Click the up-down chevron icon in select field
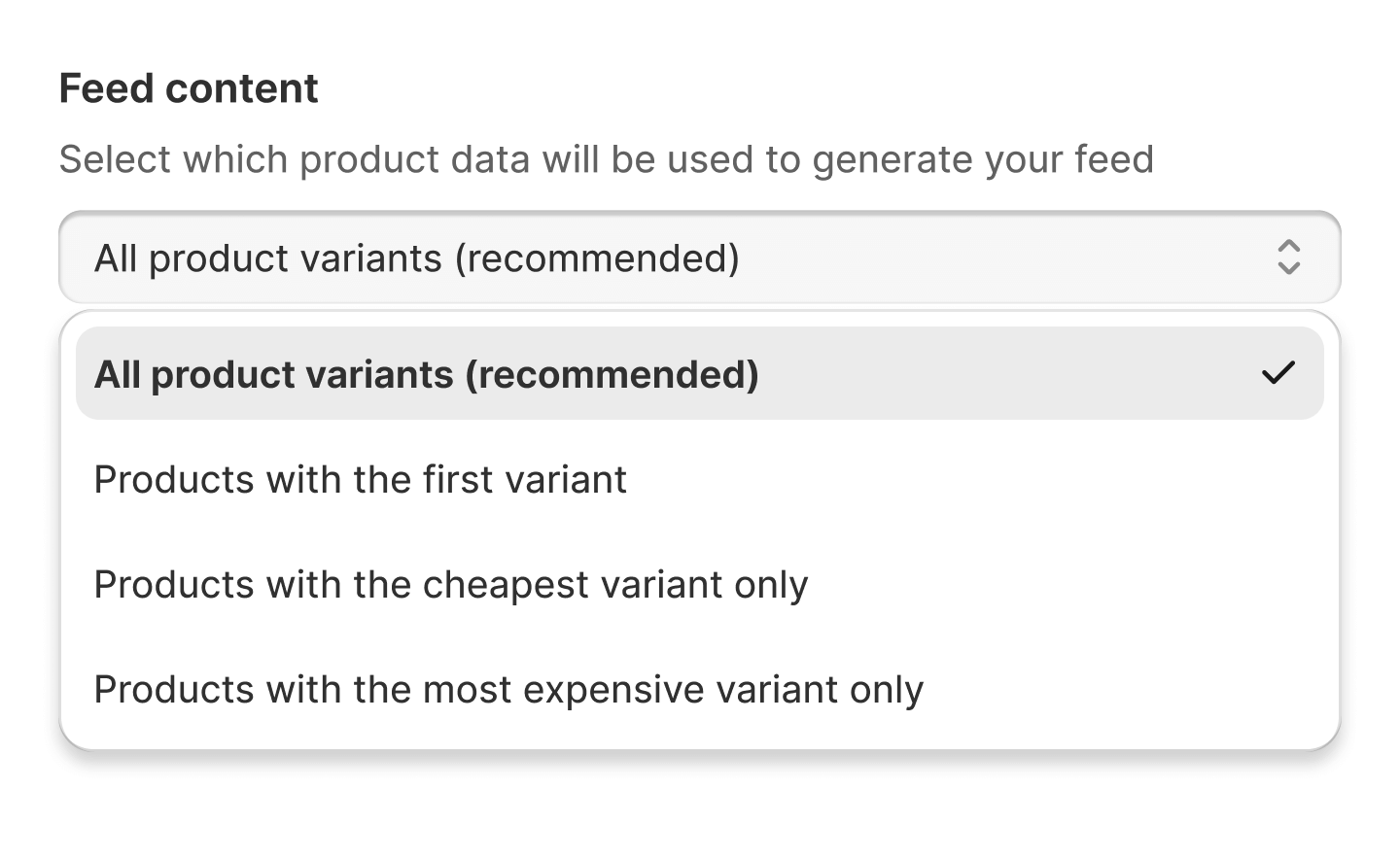 [x=1288, y=257]
